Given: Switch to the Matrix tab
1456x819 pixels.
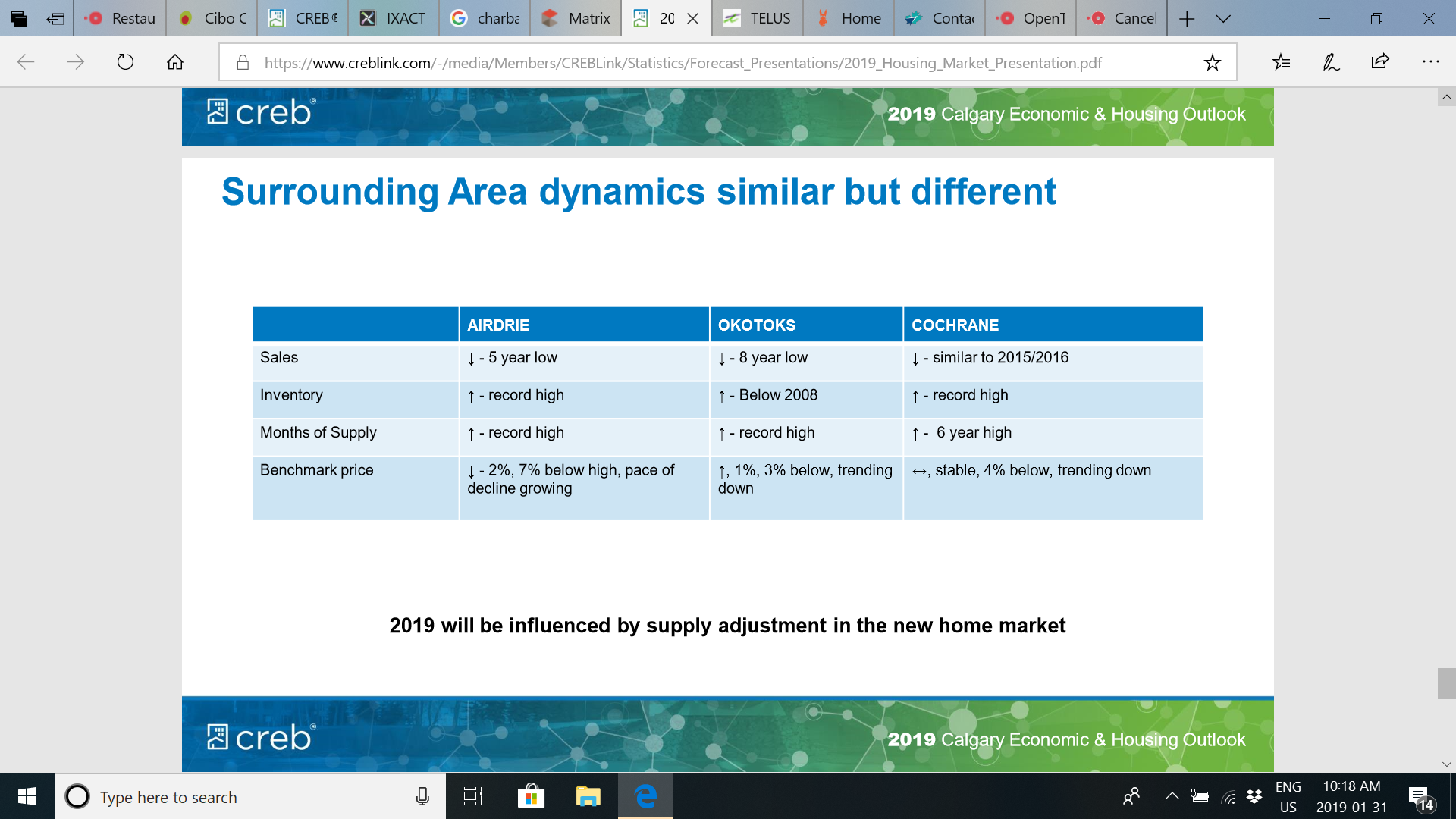Looking at the screenshot, I should (576, 18).
